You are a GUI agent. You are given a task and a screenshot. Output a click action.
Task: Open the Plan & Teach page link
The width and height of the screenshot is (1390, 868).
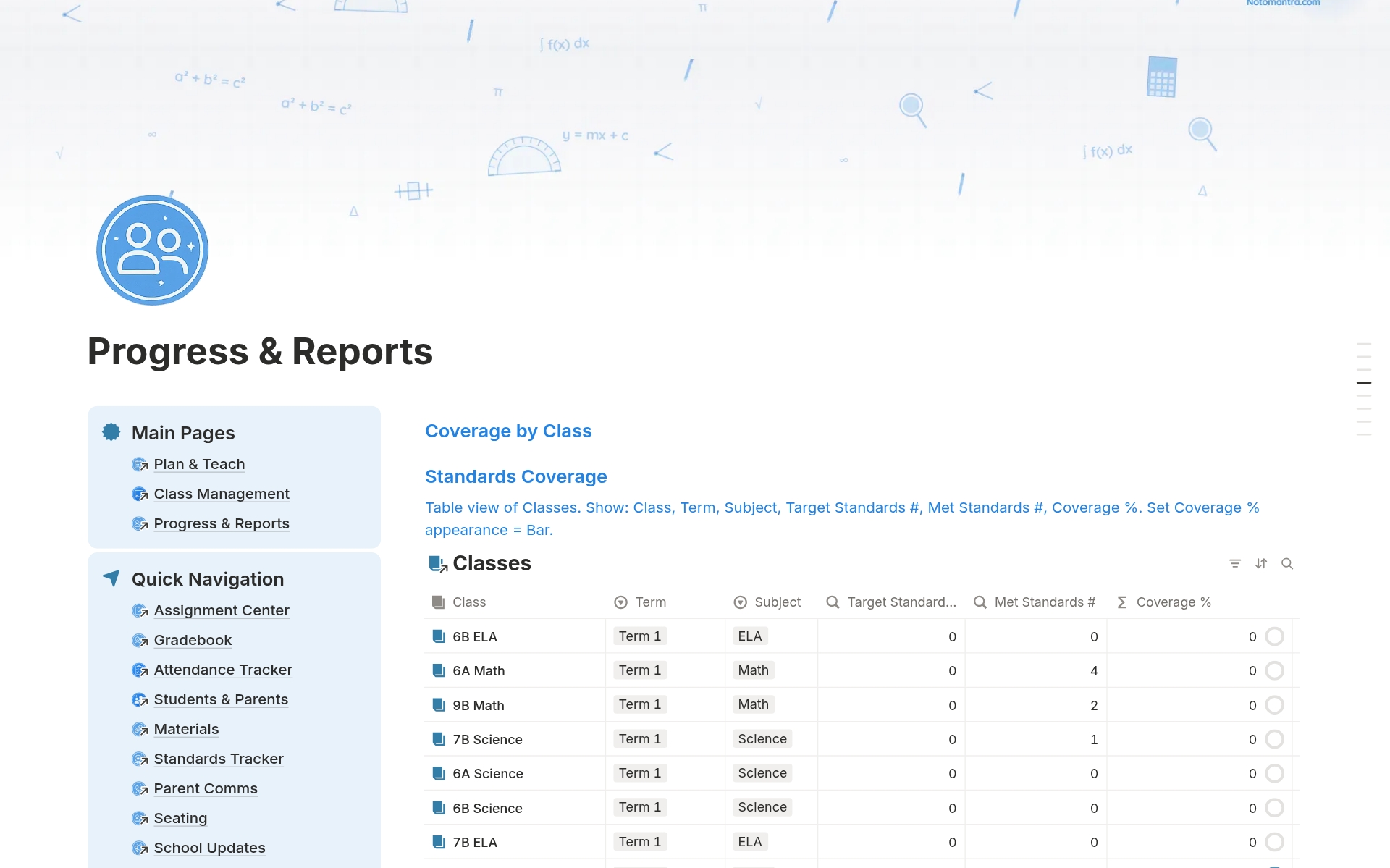click(199, 464)
